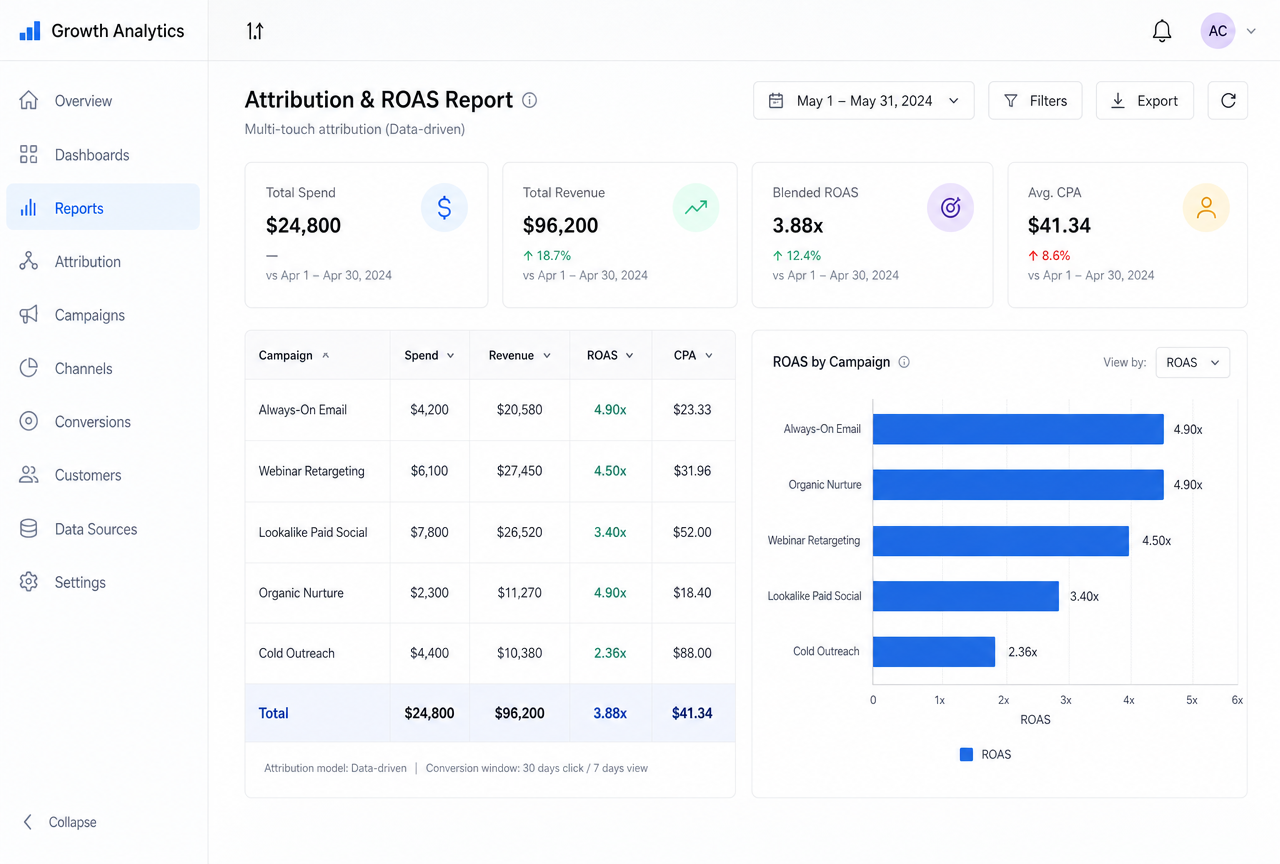Click the ROAS legend color swatch
The width and height of the screenshot is (1280, 864).
(x=966, y=755)
